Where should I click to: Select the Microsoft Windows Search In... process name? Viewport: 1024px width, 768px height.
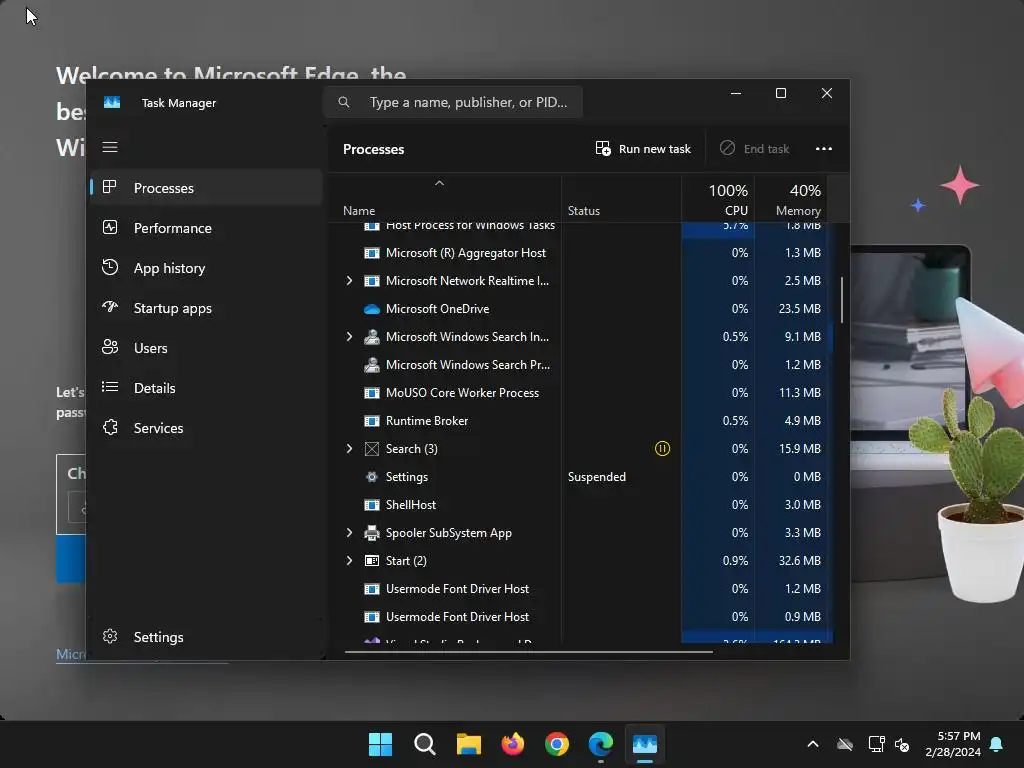pyautogui.click(x=467, y=337)
